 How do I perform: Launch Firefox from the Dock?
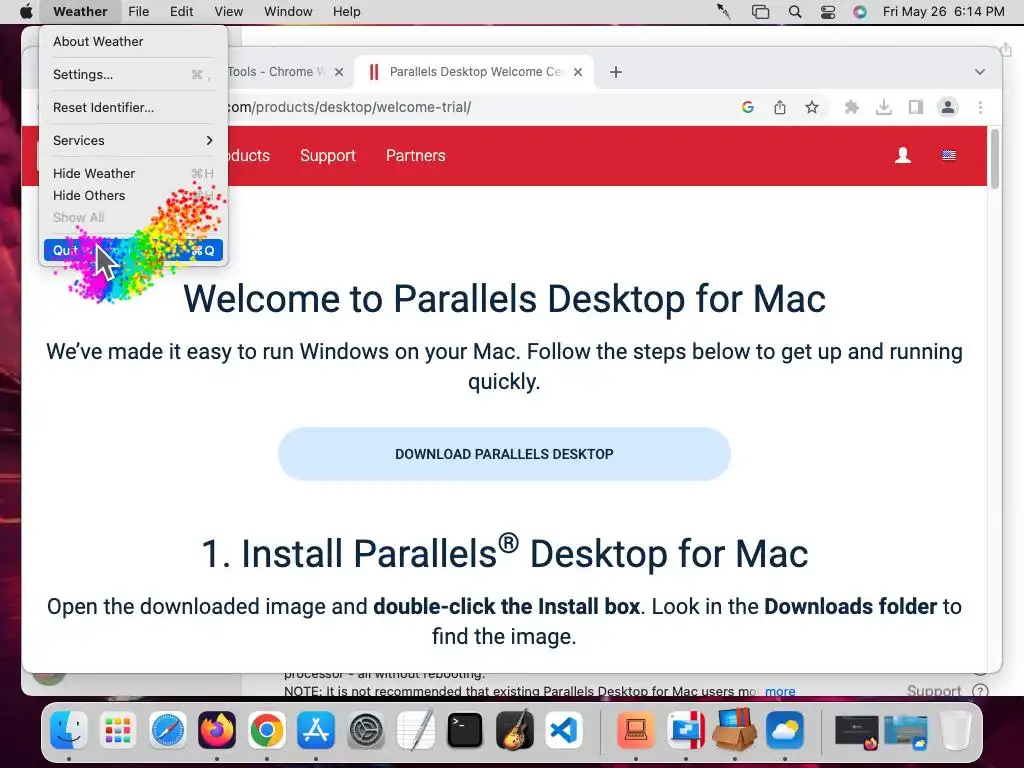217,730
